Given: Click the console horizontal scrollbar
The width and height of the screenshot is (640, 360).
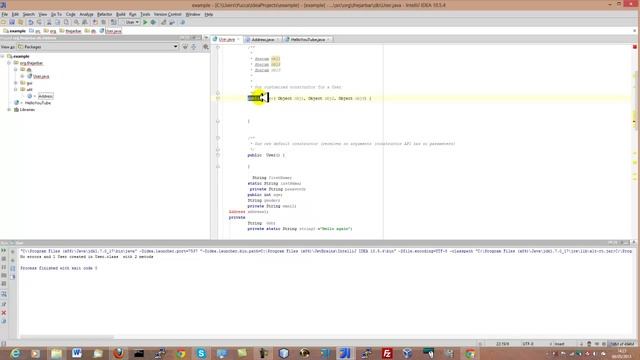Looking at the screenshot, I should tap(67, 337).
